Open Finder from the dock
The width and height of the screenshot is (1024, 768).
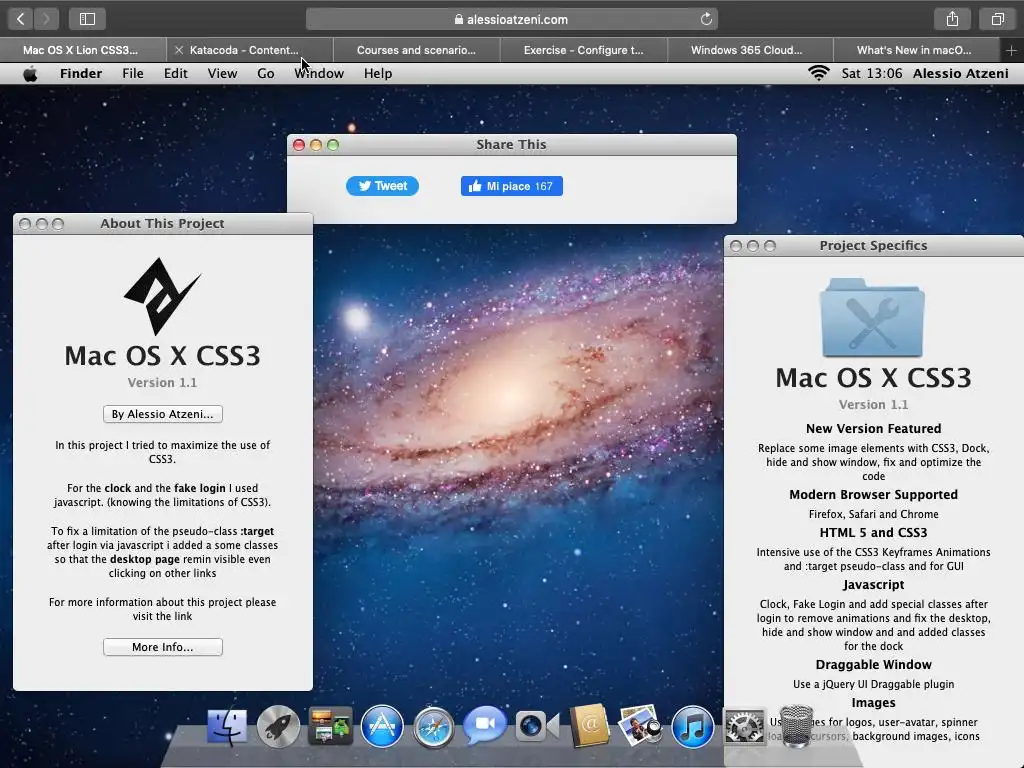coord(227,727)
